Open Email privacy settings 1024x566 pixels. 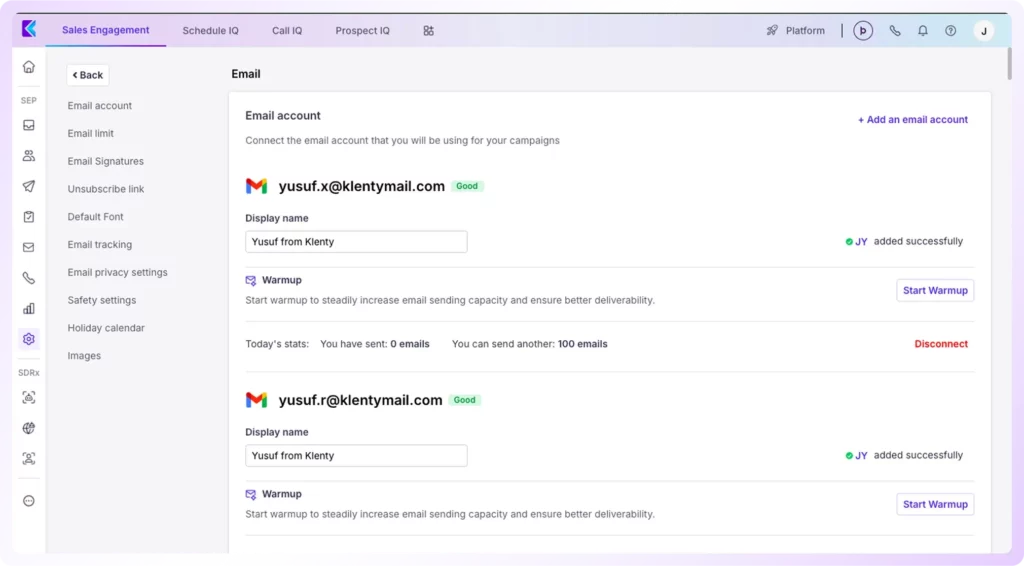[117, 272]
